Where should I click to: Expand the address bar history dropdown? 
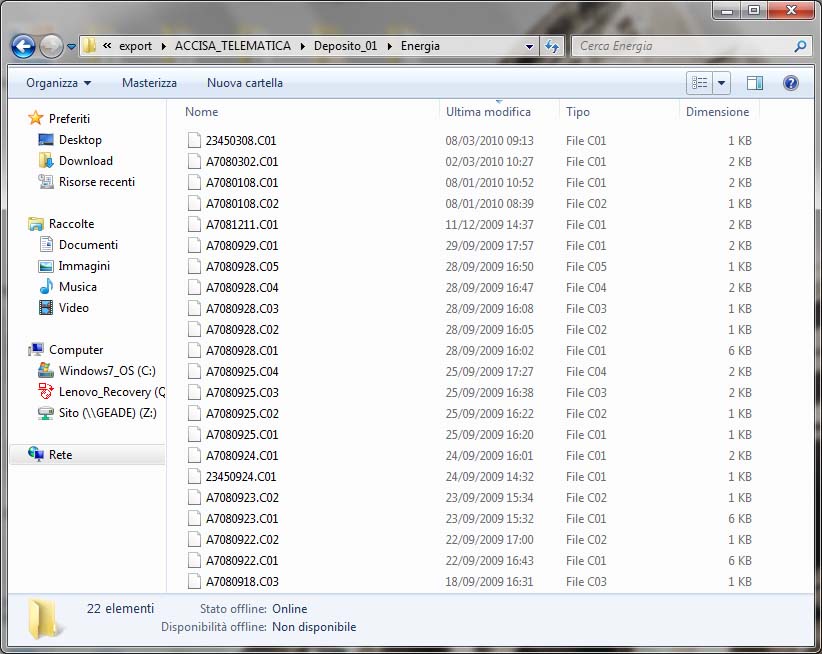coord(530,46)
